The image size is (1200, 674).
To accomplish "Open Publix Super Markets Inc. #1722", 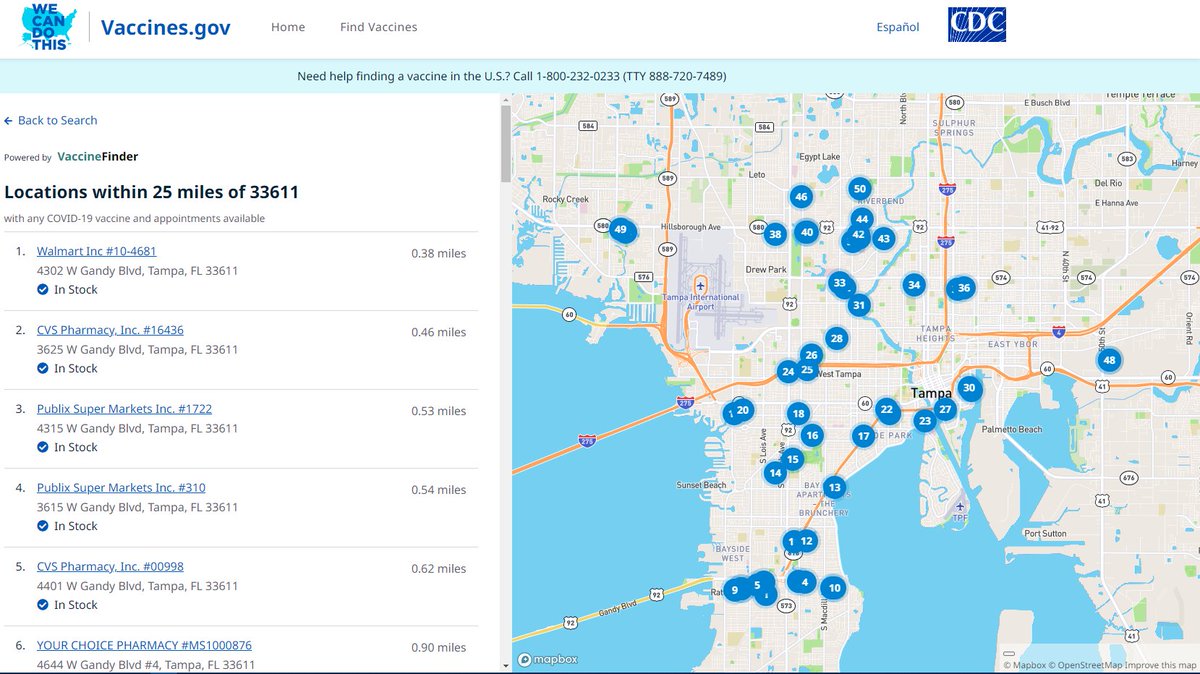I will point(125,409).
